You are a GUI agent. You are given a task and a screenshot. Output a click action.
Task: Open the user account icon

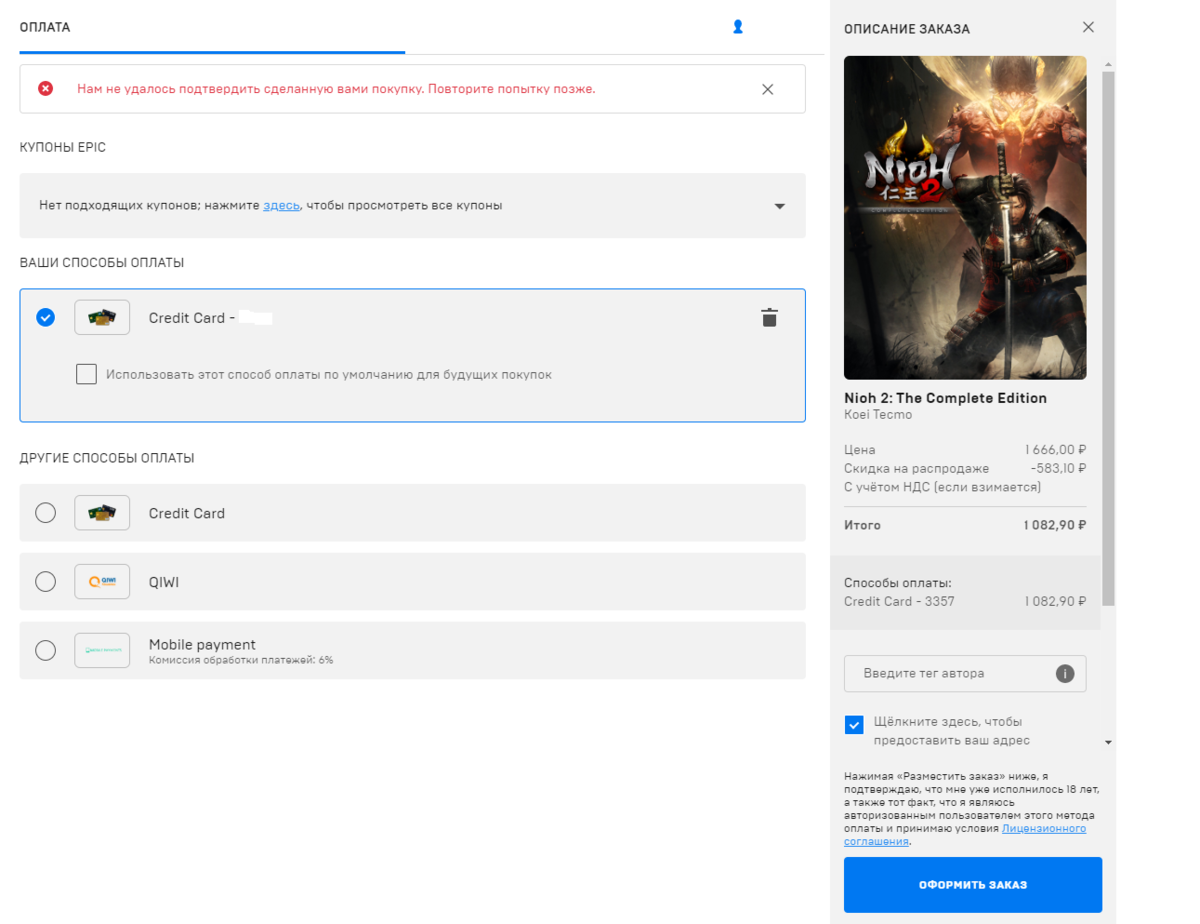(738, 27)
